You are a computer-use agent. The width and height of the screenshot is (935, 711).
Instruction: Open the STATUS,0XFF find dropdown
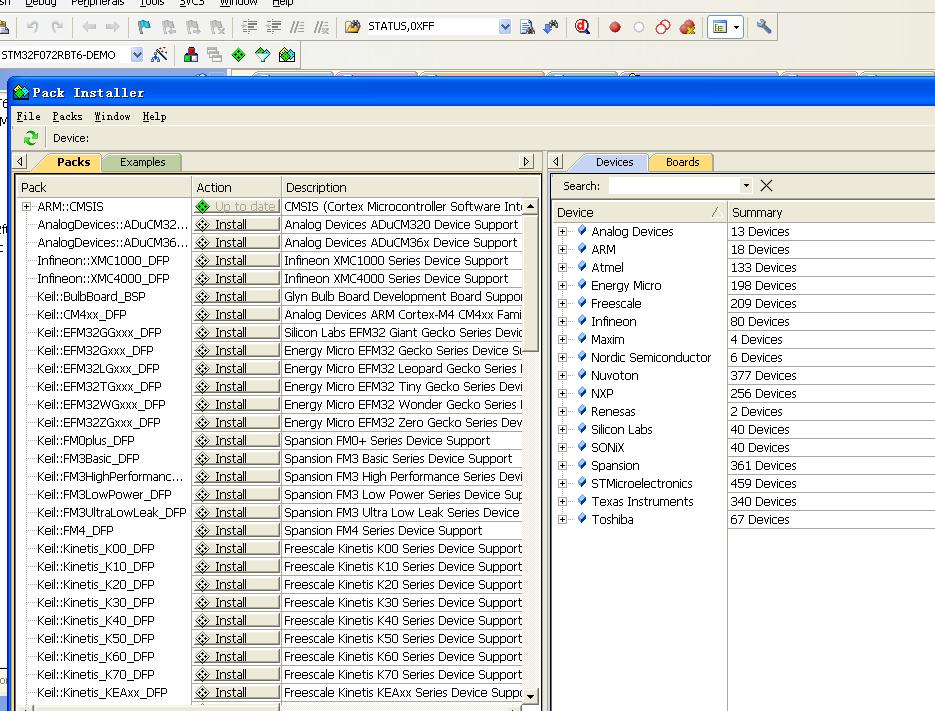point(505,27)
